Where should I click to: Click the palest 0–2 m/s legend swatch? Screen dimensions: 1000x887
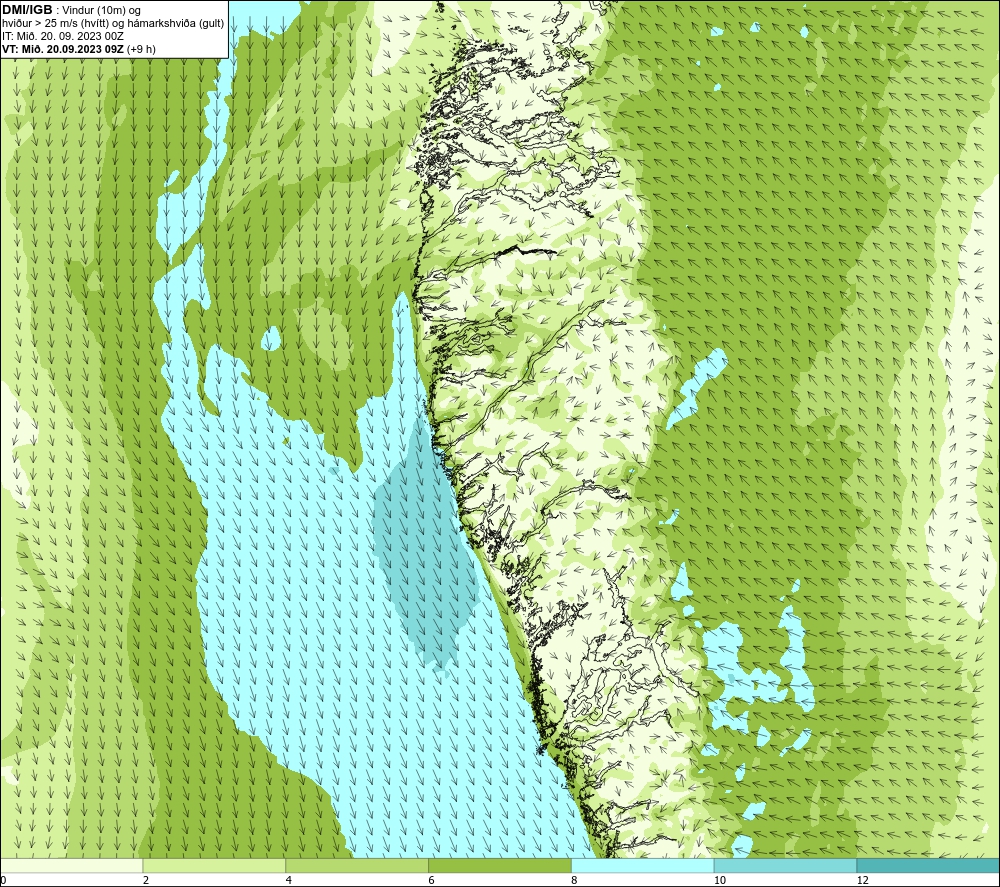click(x=71, y=865)
